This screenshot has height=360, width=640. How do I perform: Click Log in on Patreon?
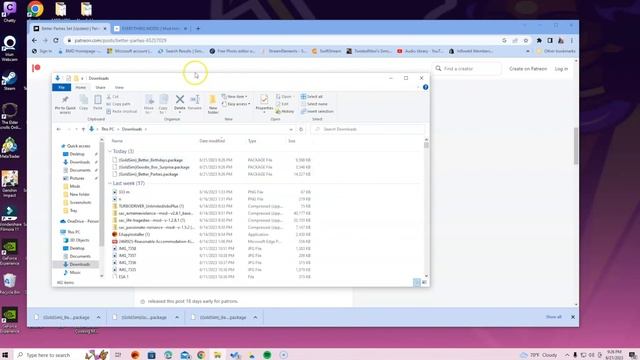[x=561, y=69]
